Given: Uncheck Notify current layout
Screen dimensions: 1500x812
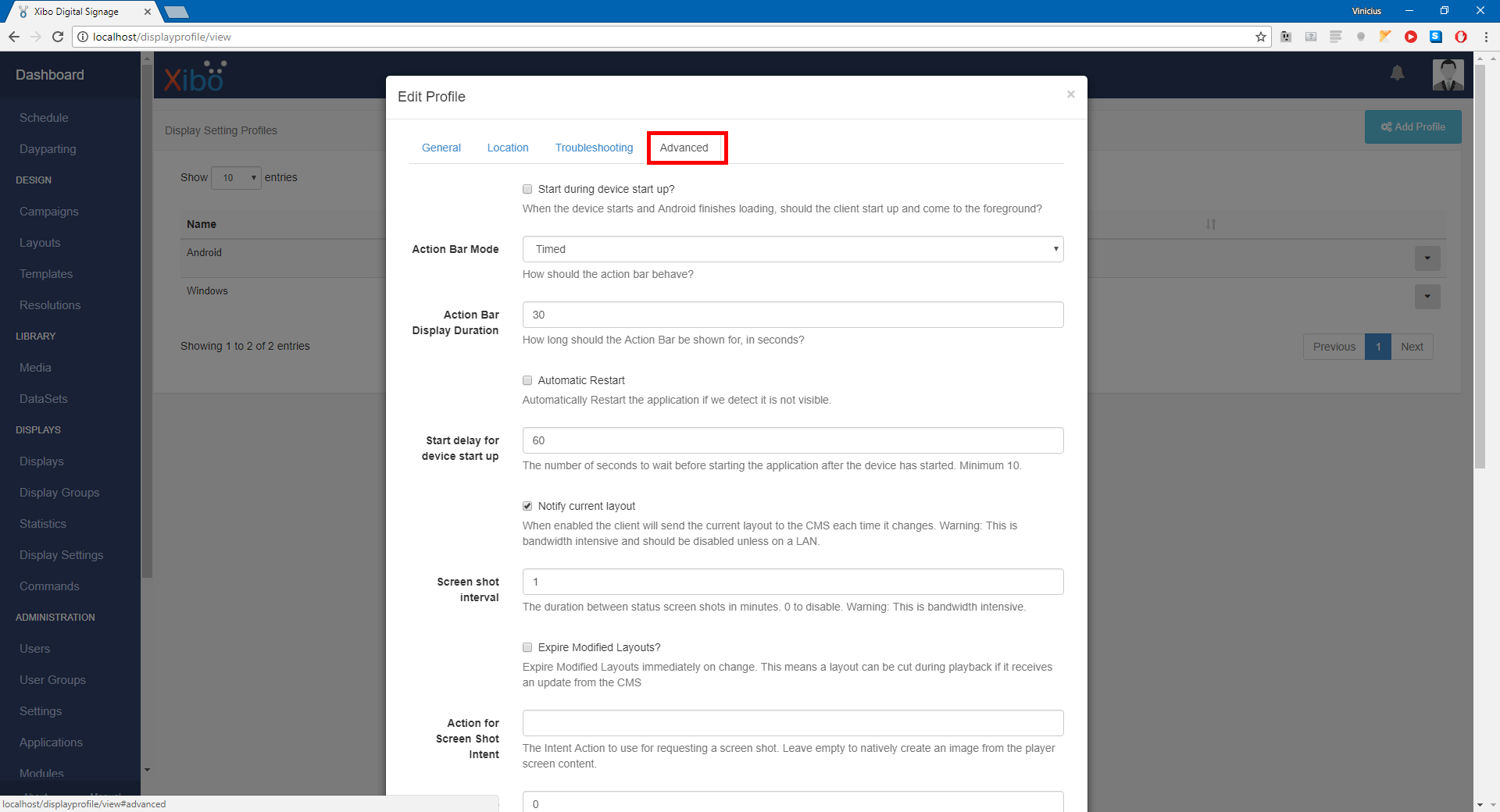Looking at the screenshot, I should pyautogui.click(x=527, y=506).
